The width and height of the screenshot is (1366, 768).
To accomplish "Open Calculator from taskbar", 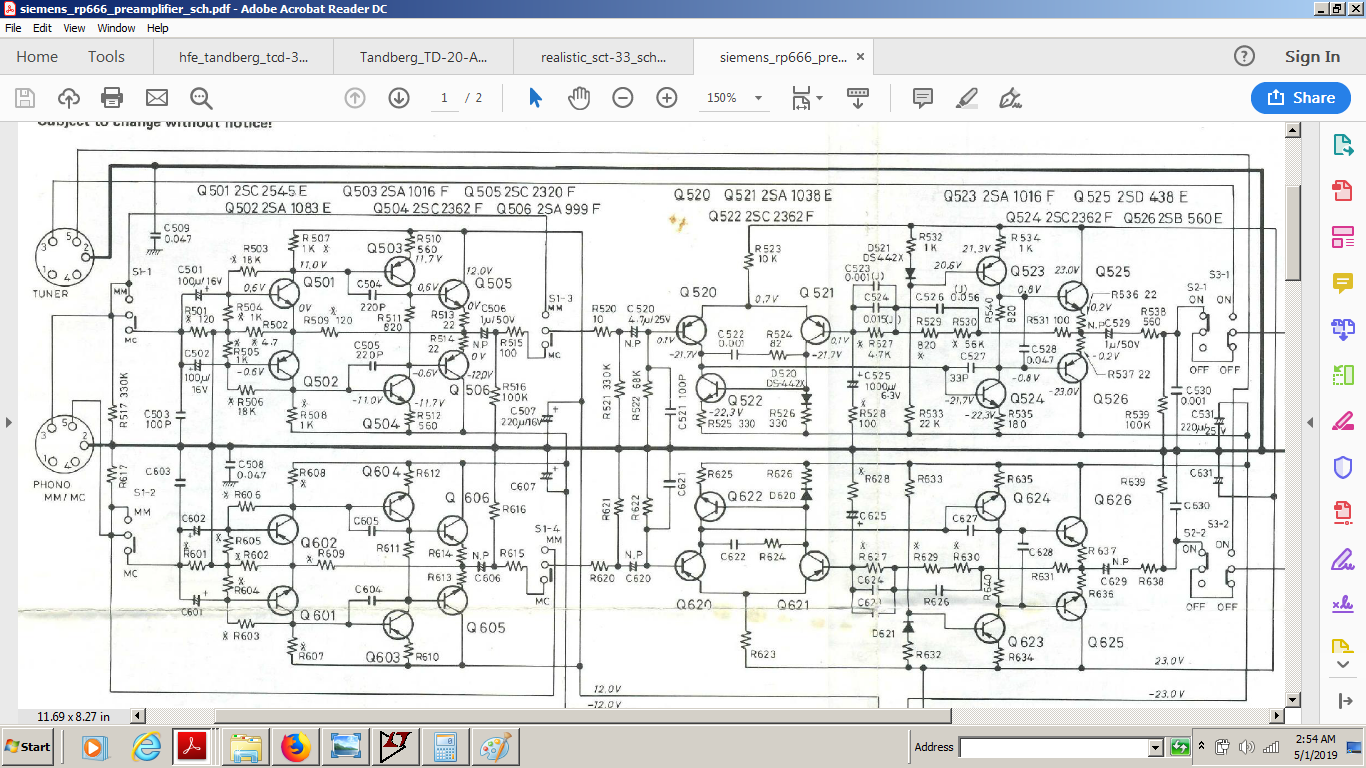I will tap(445, 747).
